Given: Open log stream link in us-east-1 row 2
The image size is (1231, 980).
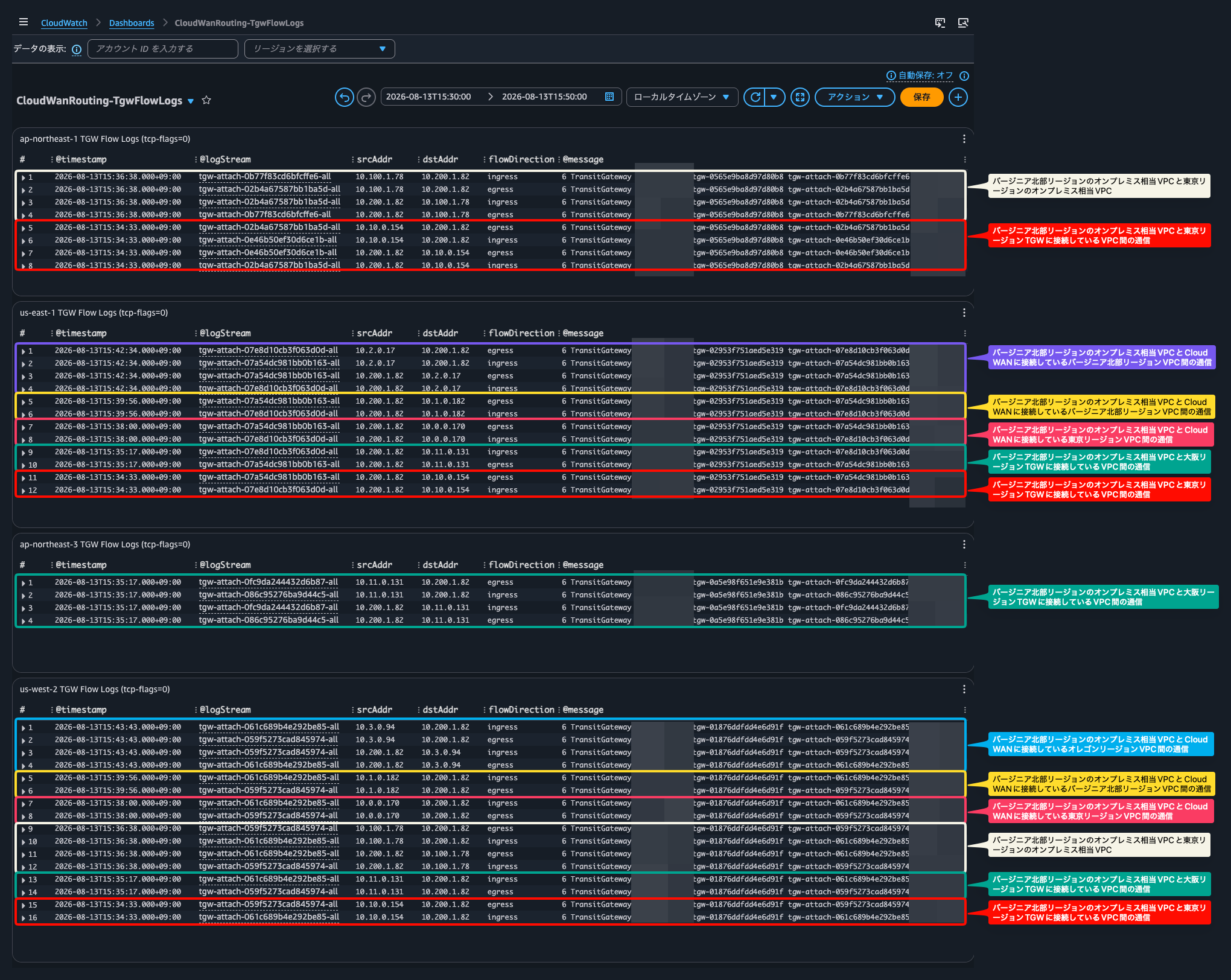Looking at the screenshot, I should tap(269, 363).
